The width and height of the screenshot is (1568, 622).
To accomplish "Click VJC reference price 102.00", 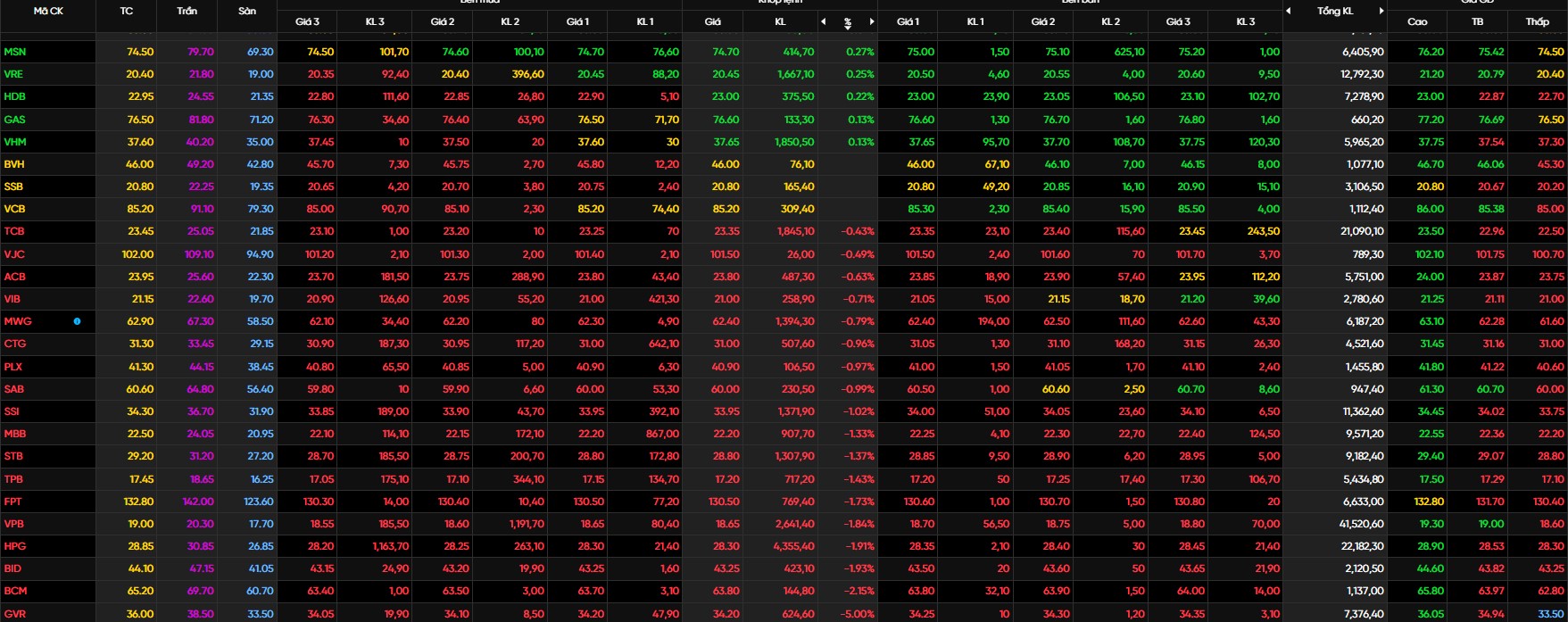I will [137, 254].
